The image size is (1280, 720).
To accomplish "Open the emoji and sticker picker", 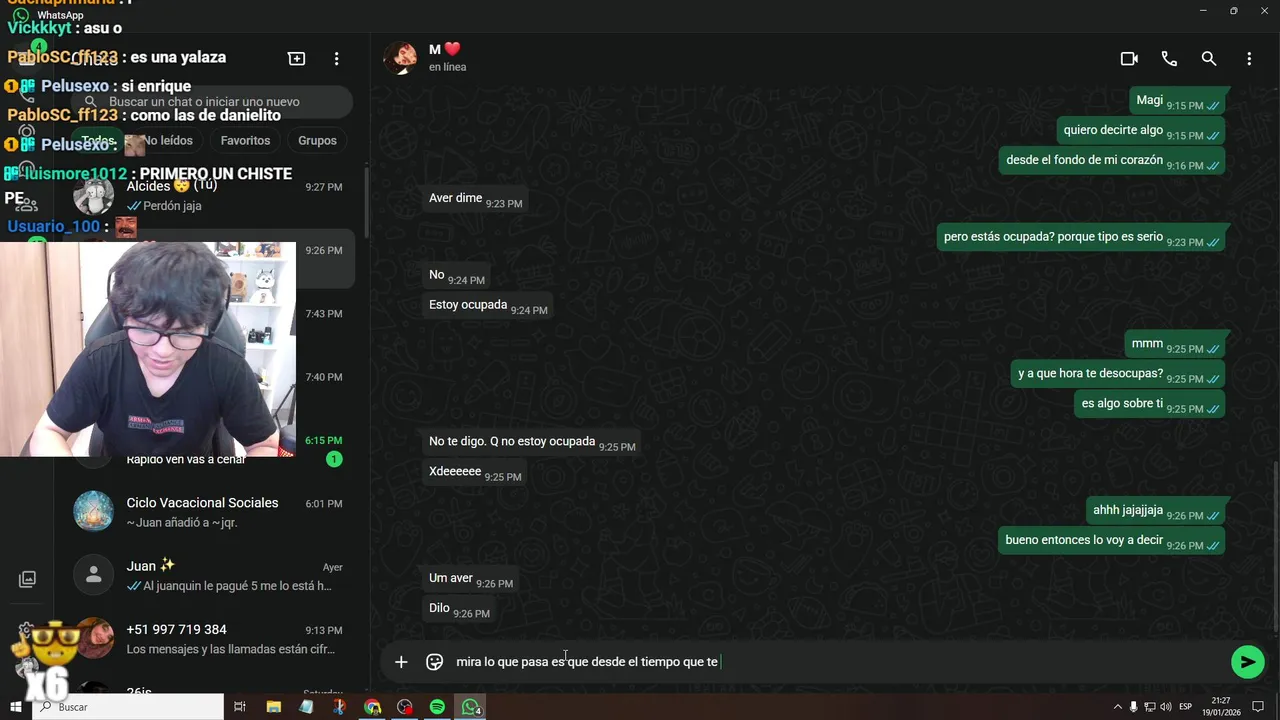I will pos(435,662).
